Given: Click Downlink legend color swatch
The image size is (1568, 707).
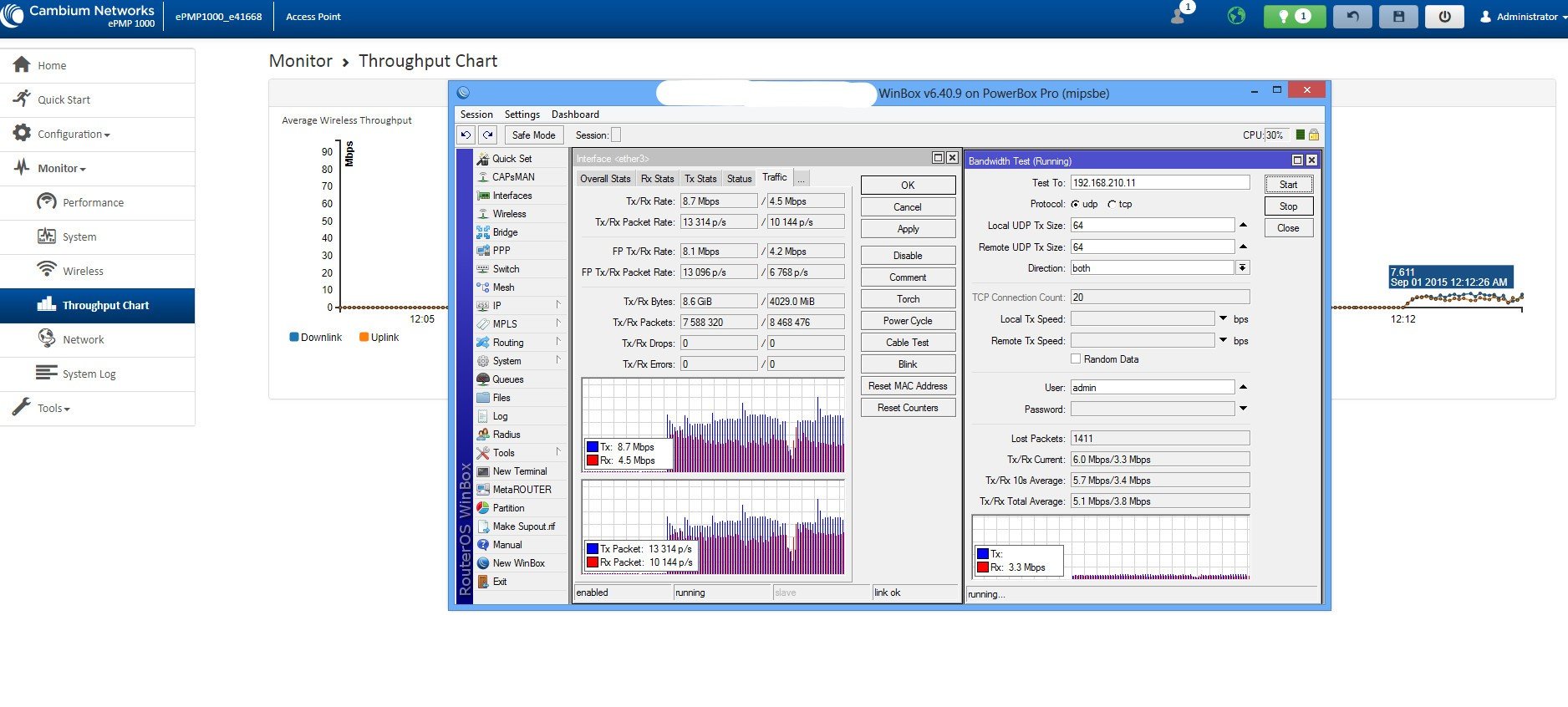Looking at the screenshot, I should [294, 337].
